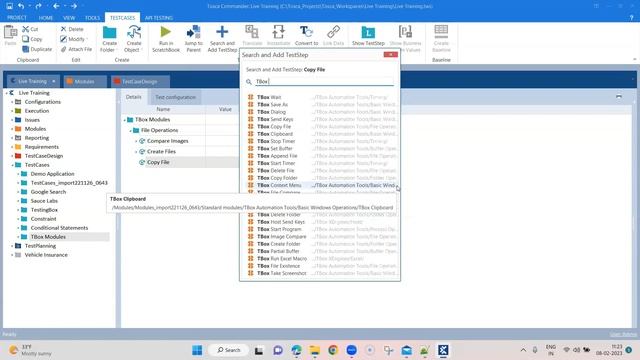640x360 pixels.
Task: Open Google Chrome from the taskbar
Action: [333, 350]
